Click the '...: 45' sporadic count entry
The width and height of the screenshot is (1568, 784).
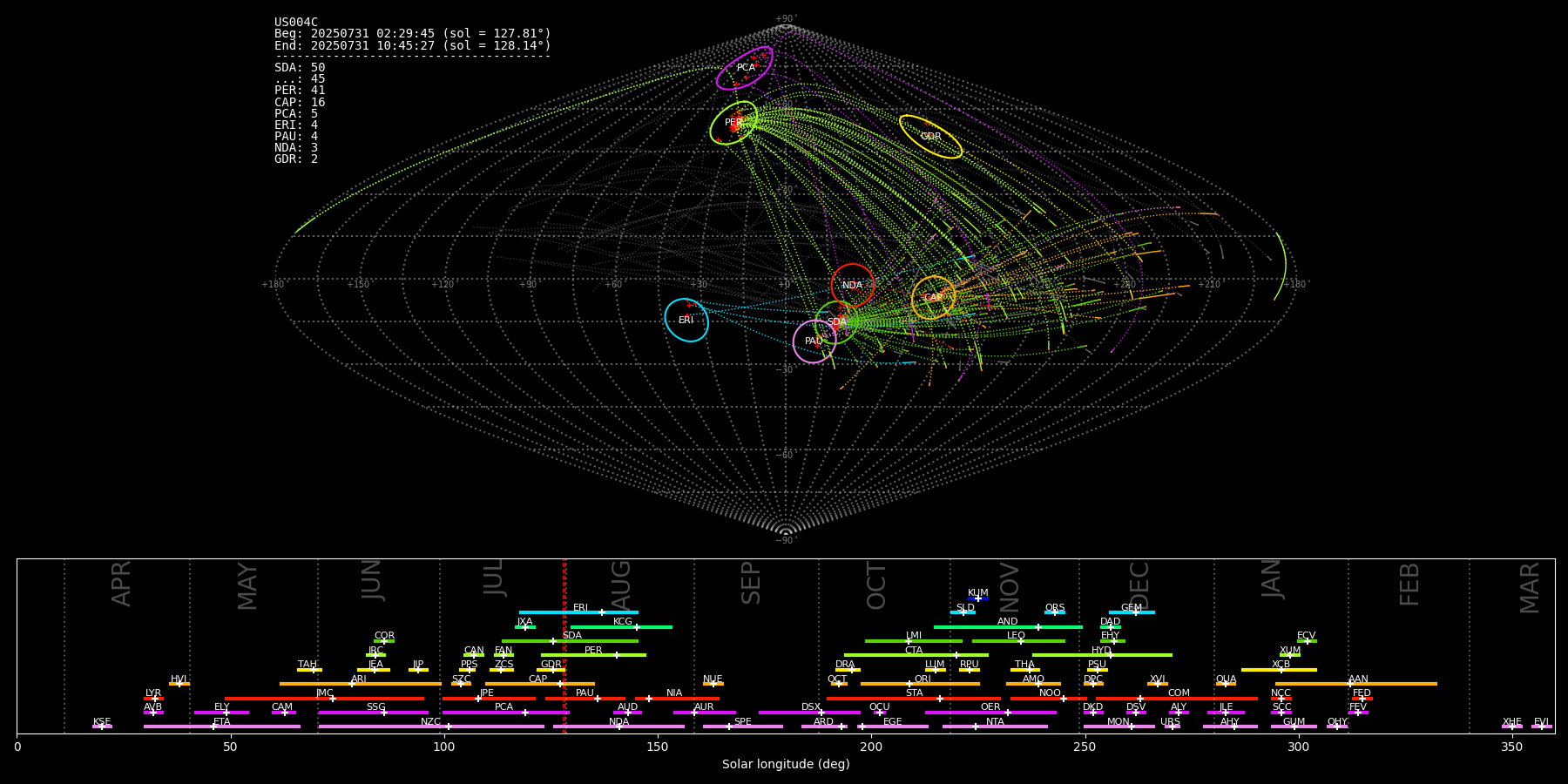click(x=300, y=79)
